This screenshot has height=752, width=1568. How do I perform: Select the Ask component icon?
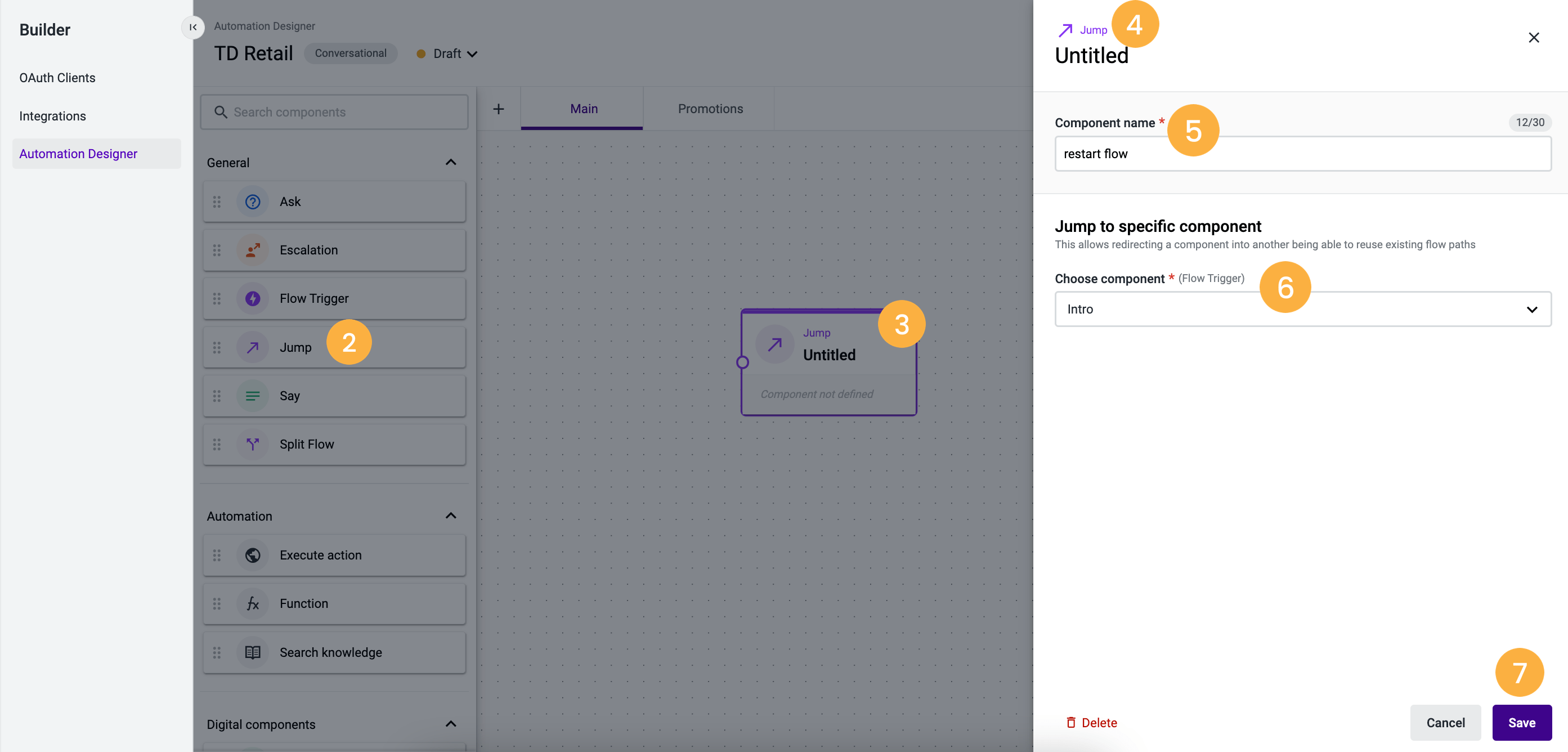point(252,202)
